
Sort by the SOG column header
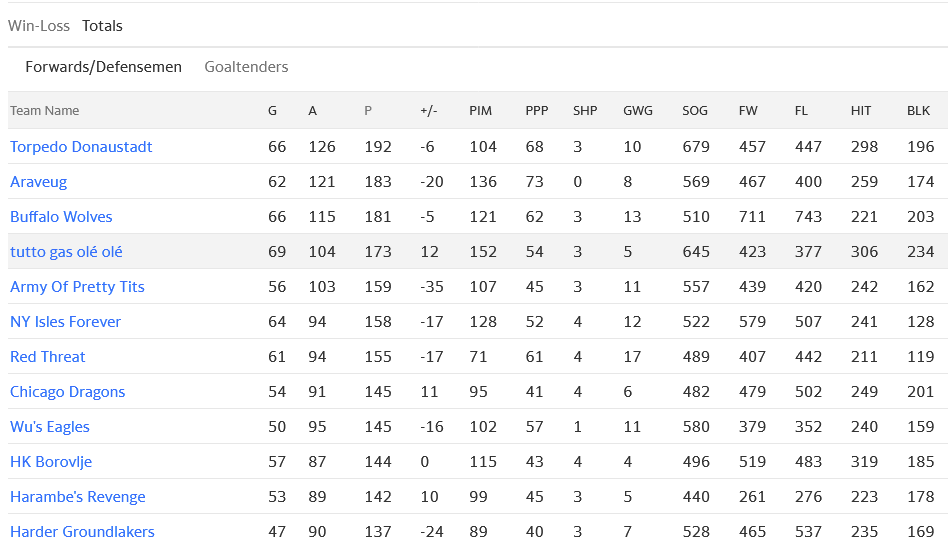pyautogui.click(x=694, y=111)
